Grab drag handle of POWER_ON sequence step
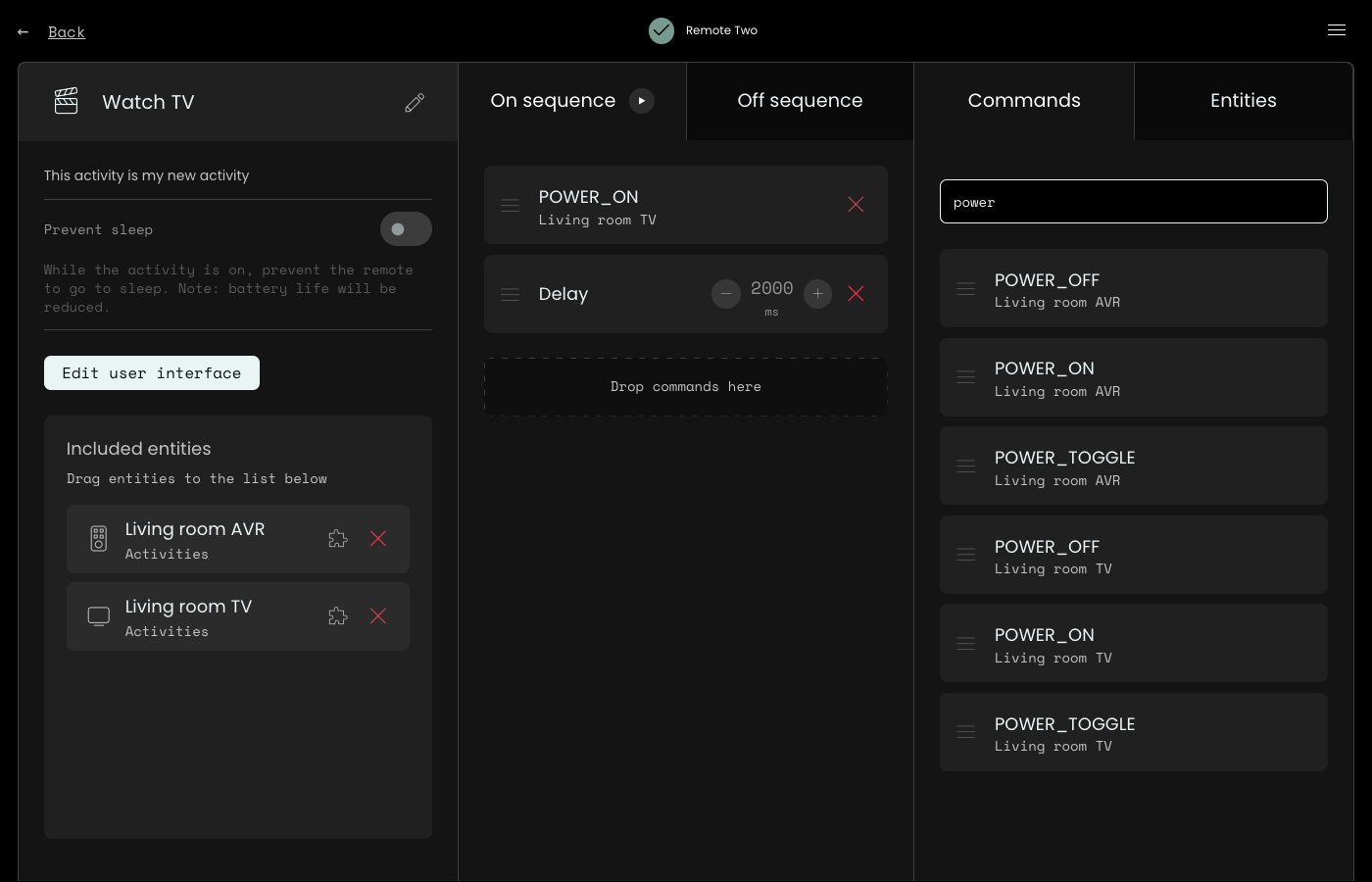Image resolution: width=1372 pixels, height=882 pixels. click(x=511, y=205)
